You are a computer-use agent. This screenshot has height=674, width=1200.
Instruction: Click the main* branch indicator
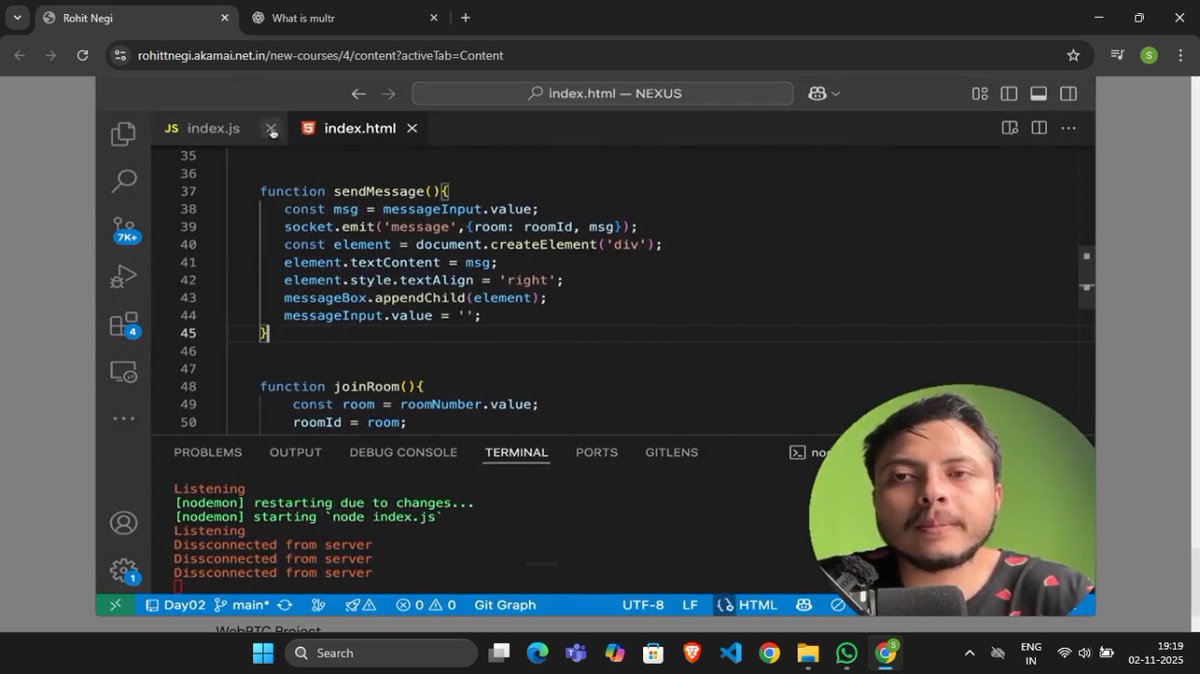[x=245, y=605]
